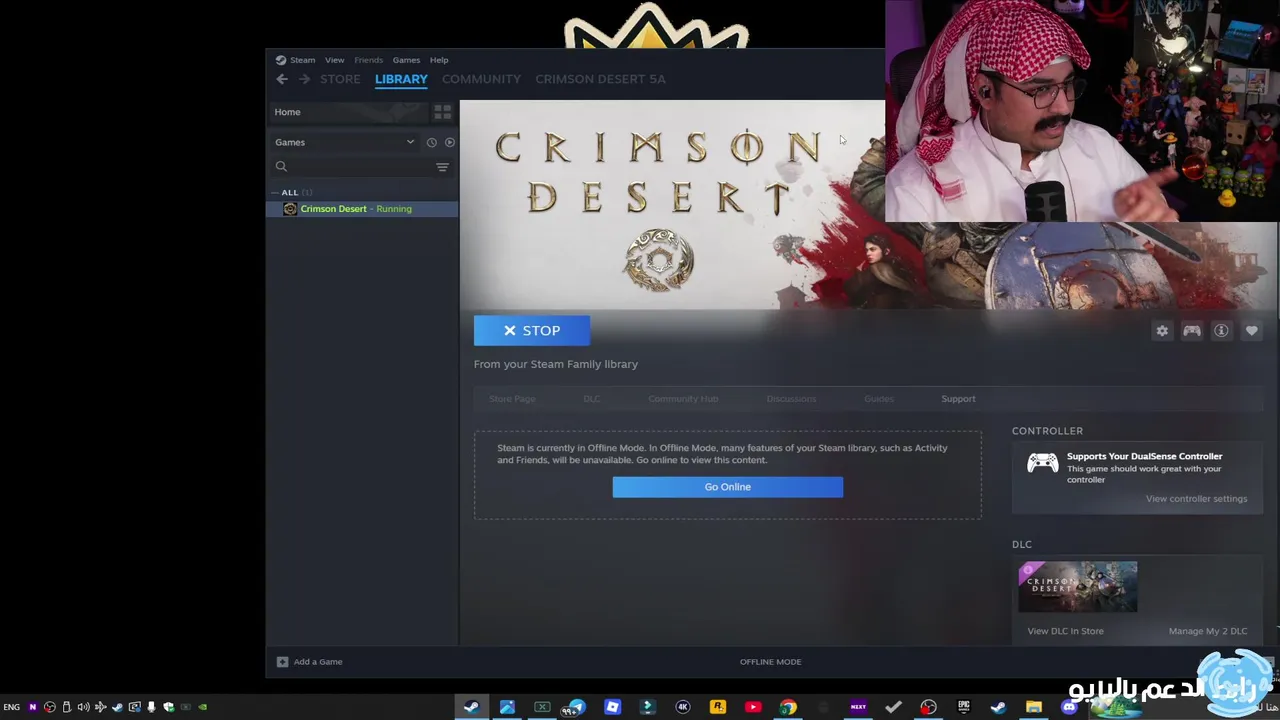Click the volume icon in system tray
This screenshot has width=1280, height=720.
[83, 707]
